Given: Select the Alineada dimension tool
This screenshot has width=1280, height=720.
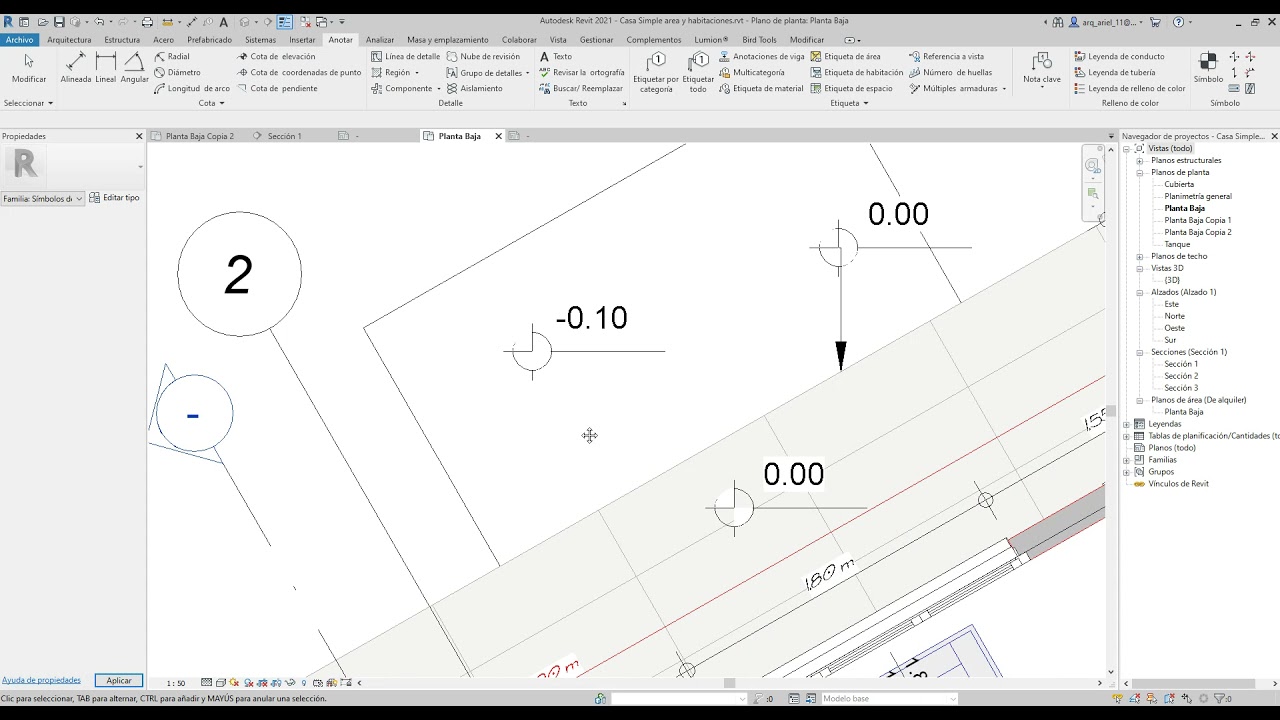Looking at the screenshot, I should coord(76,68).
